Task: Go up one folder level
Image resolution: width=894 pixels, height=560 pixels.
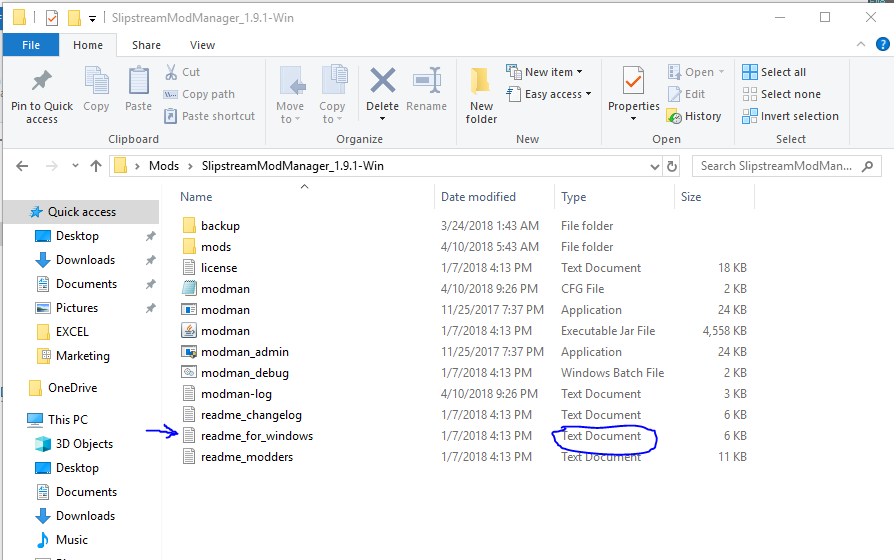Action: (96, 166)
